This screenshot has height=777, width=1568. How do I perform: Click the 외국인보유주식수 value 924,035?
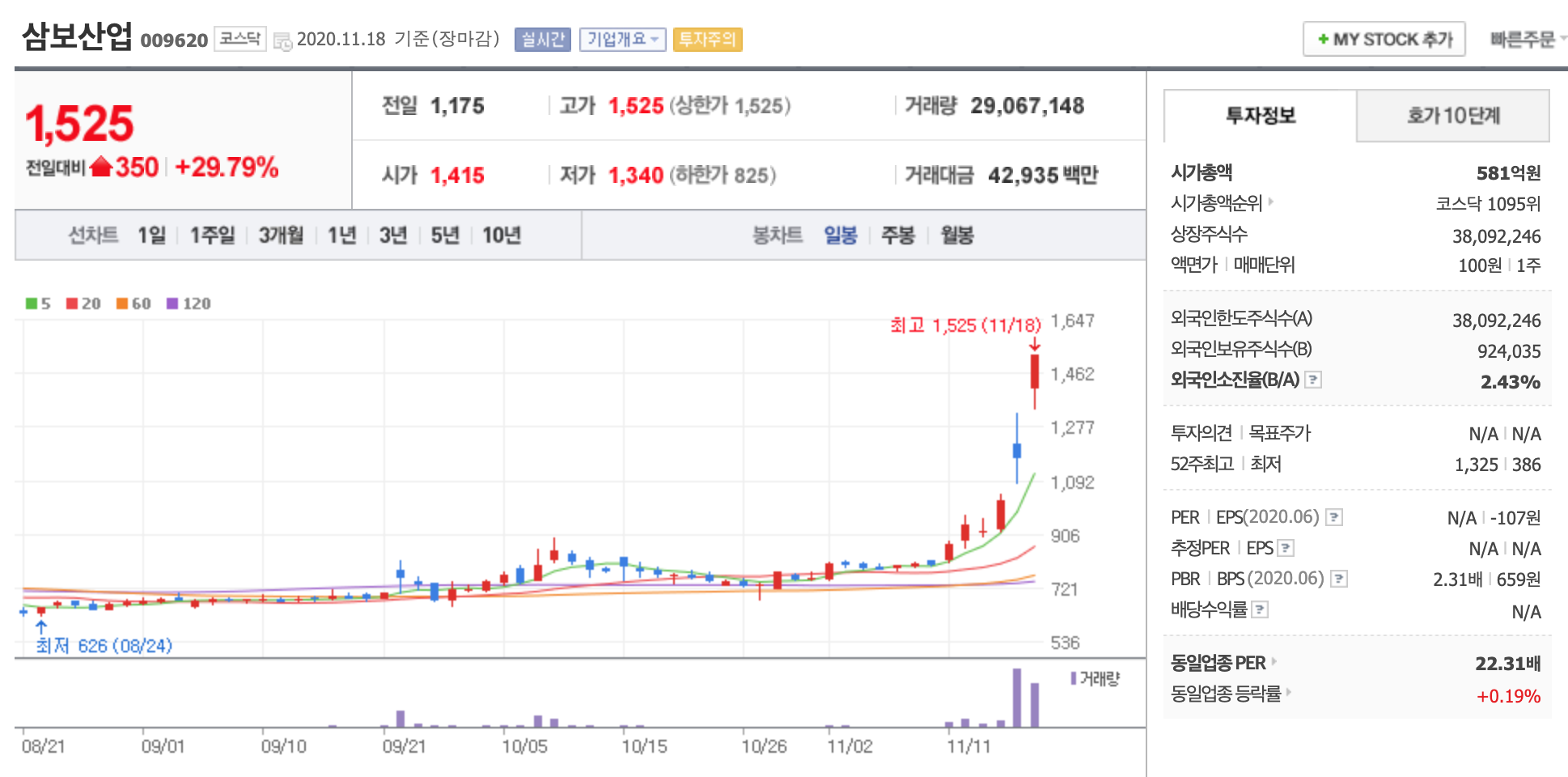coord(1509,351)
